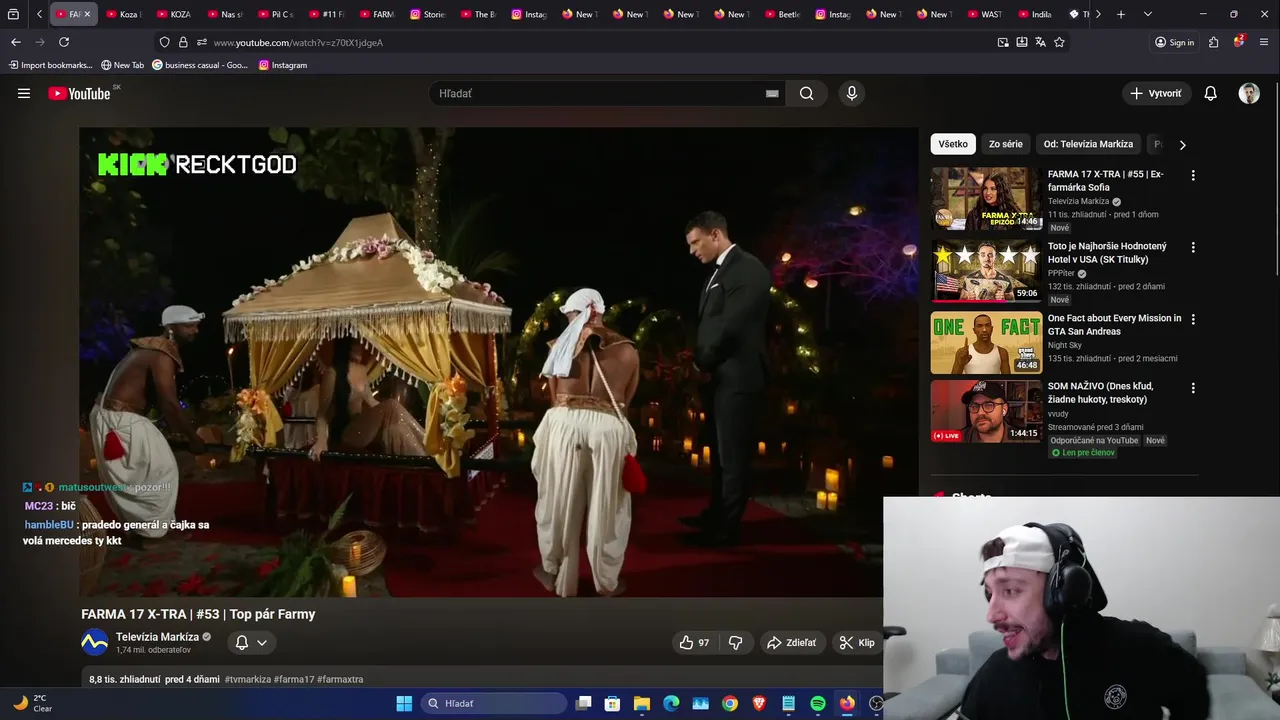Switch to the WAST browser tab
Viewport: 1280px width, 720px height.
tap(984, 14)
